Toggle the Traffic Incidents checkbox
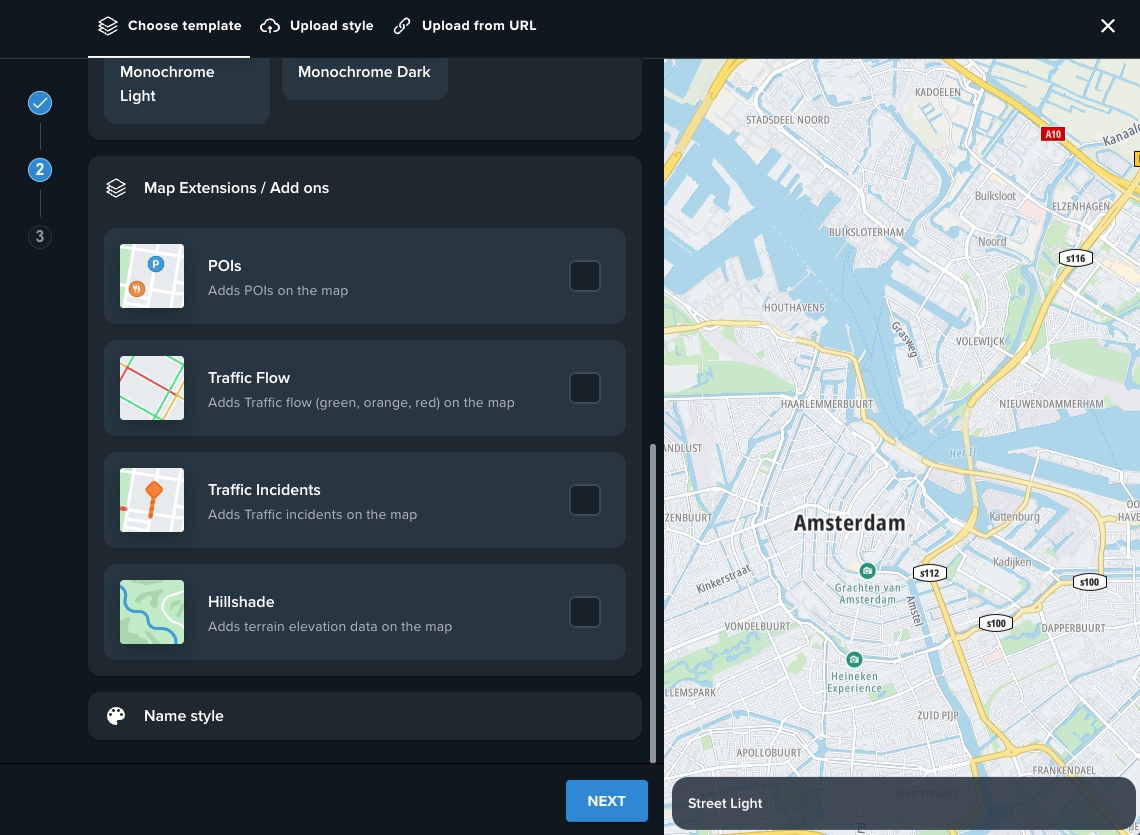 point(585,500)
